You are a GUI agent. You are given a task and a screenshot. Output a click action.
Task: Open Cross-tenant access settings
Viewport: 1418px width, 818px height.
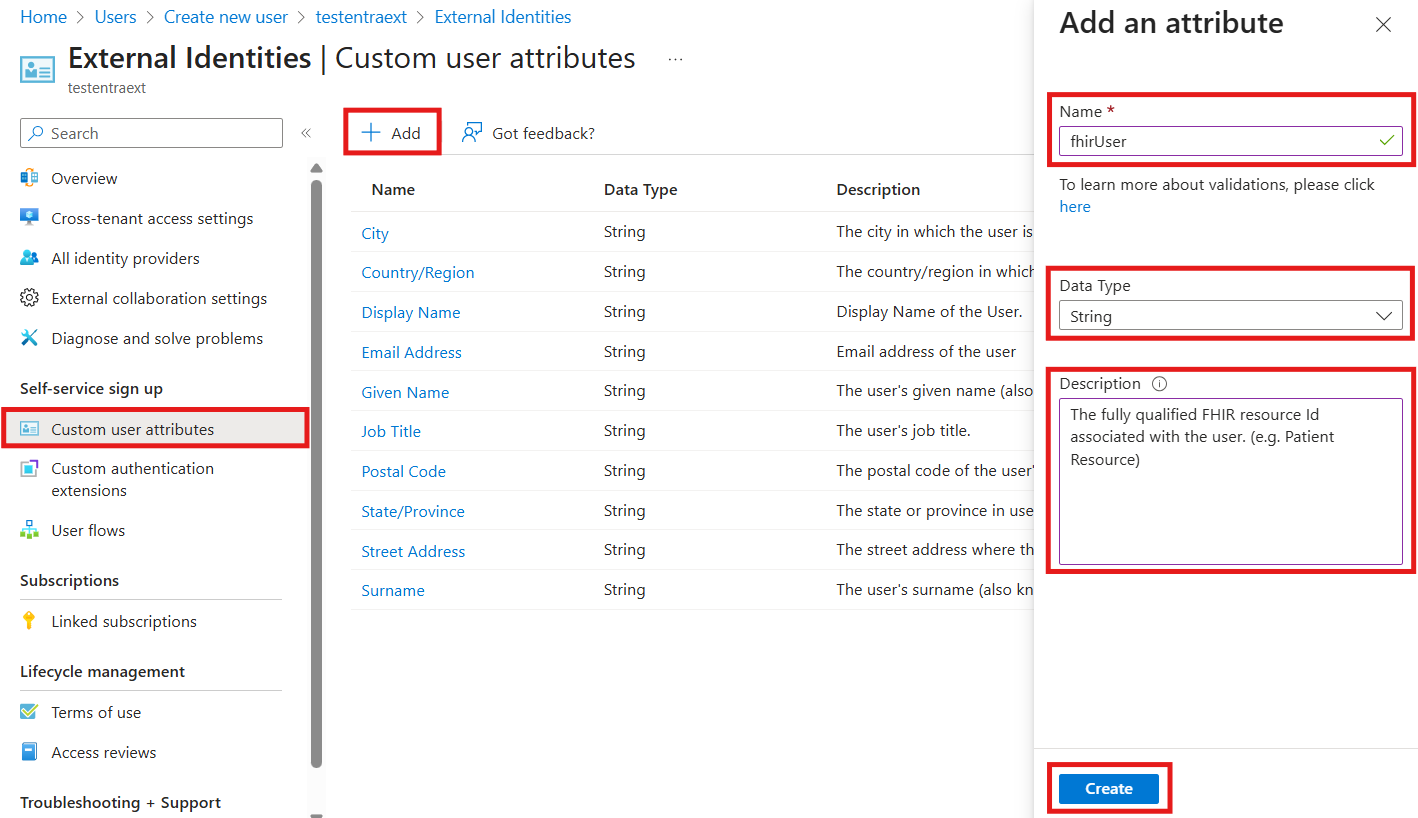151,217
